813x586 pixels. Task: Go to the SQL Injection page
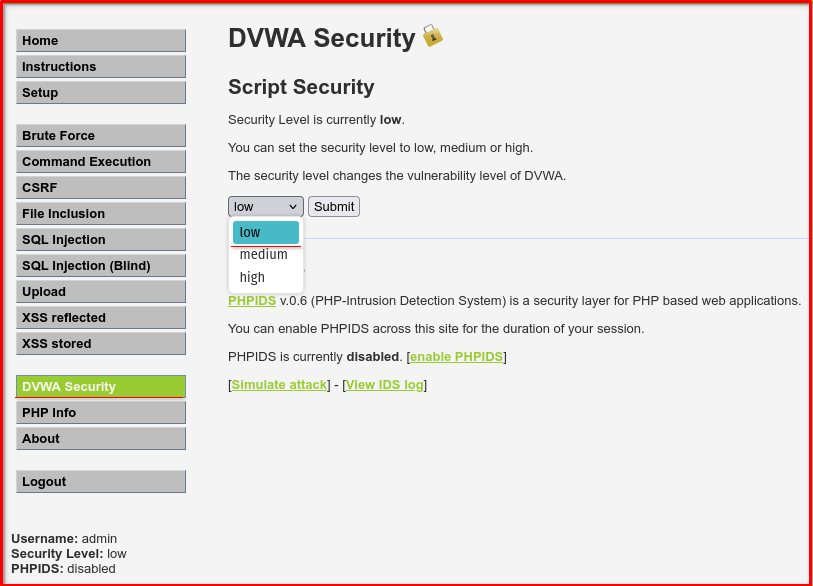[101, 239]
